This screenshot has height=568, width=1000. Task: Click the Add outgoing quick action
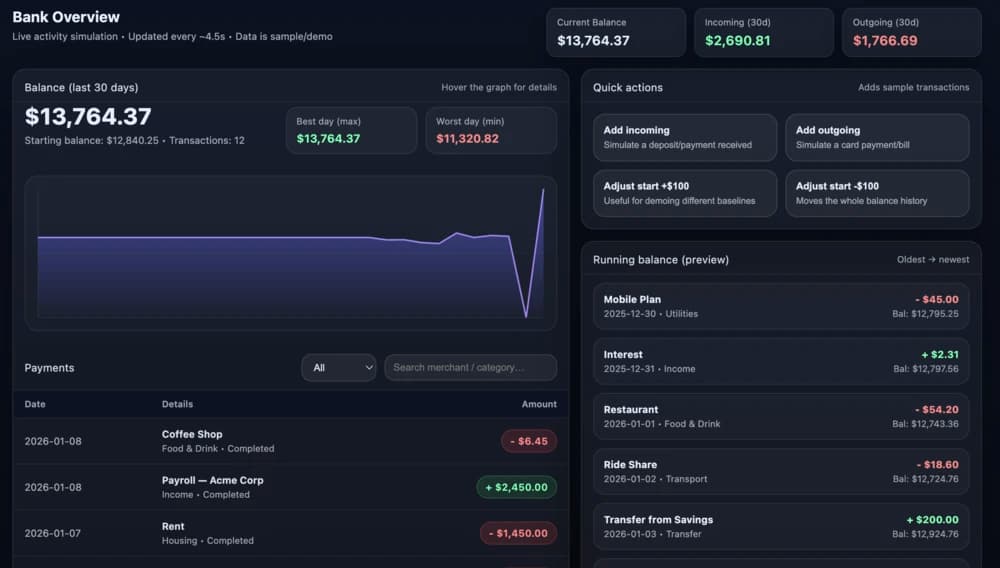coord(877,137)
